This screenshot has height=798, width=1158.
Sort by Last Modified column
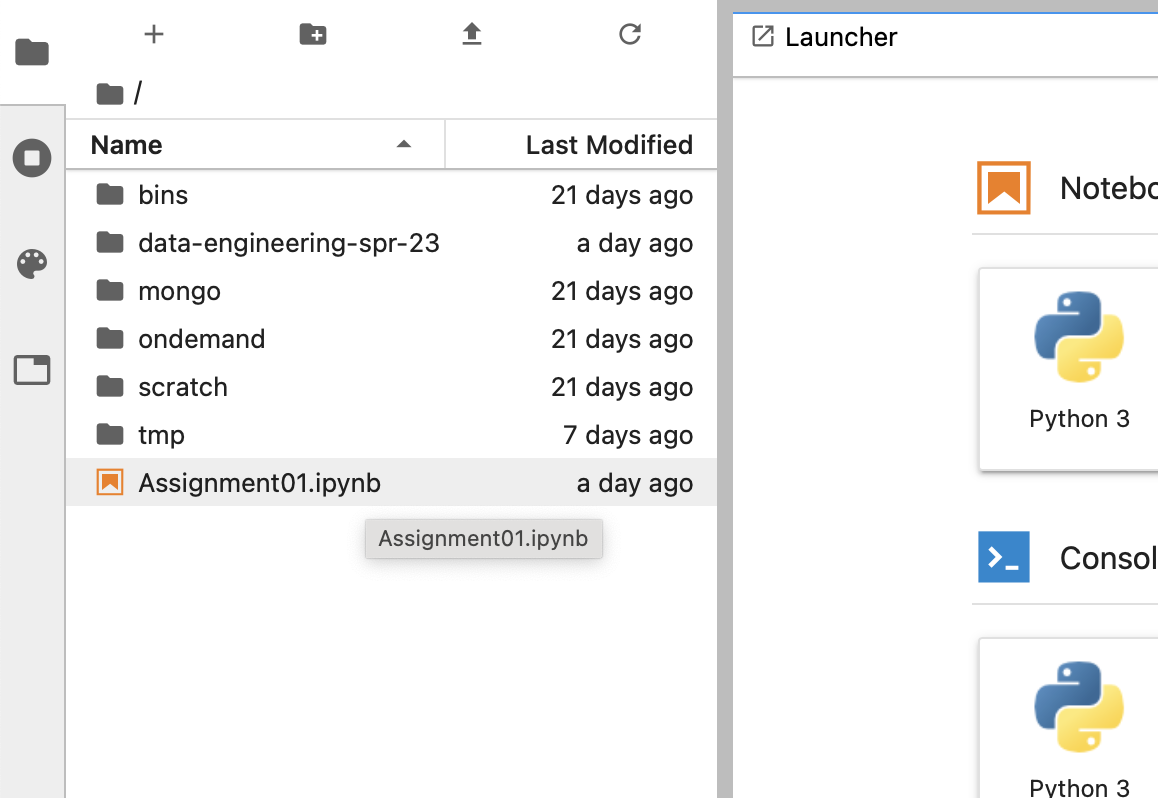[x=608, y=145]
